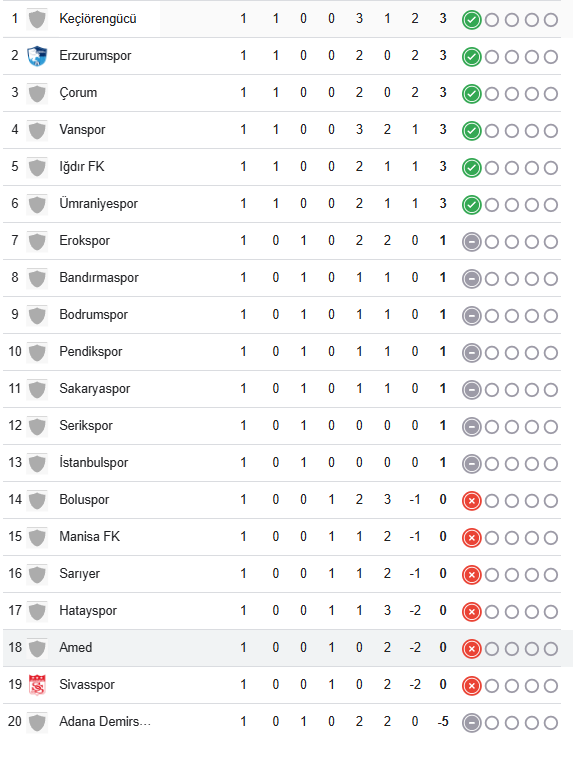Select the highlighted Amed table row
573x757 pixels.
click(288, 648)
